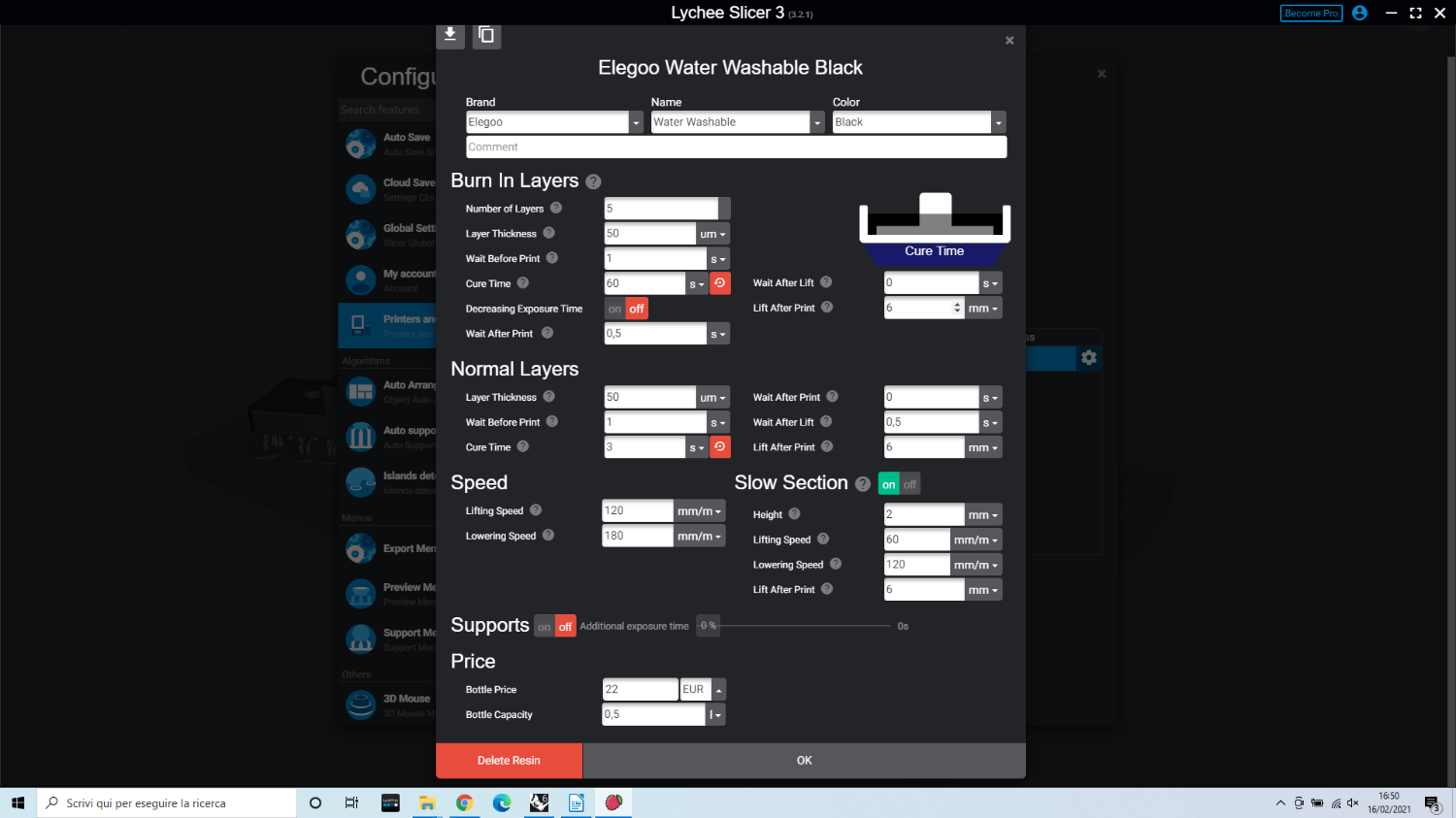Viewport: 1456px width, 818px height.
Task: Open Global Settings in Configuration list
Action: pyautogui.click(x=387, y=235)
